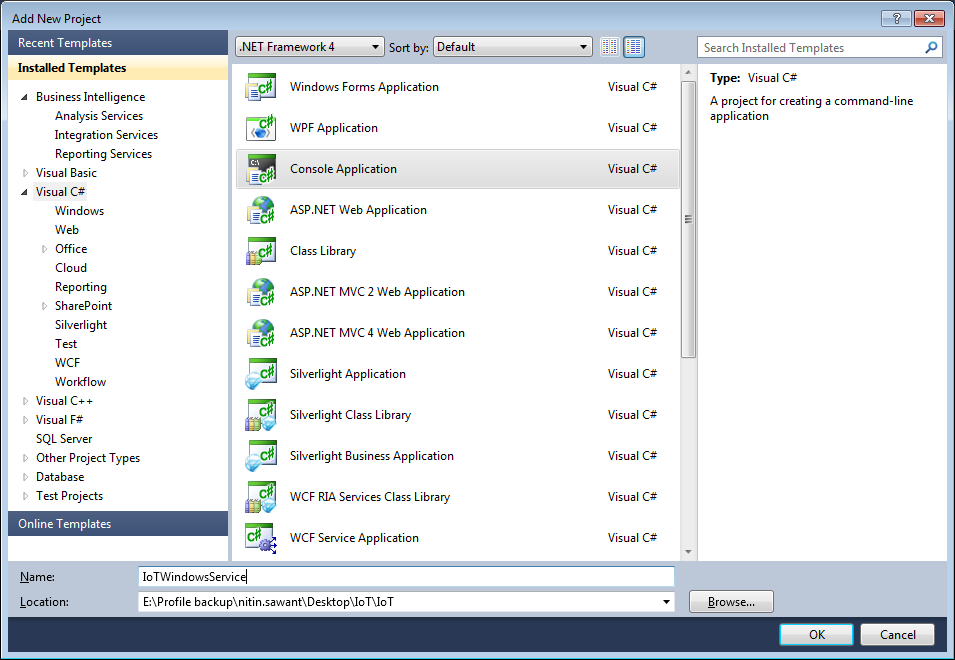Select the Console Application template name
The image size is (955, 660).
344,169
